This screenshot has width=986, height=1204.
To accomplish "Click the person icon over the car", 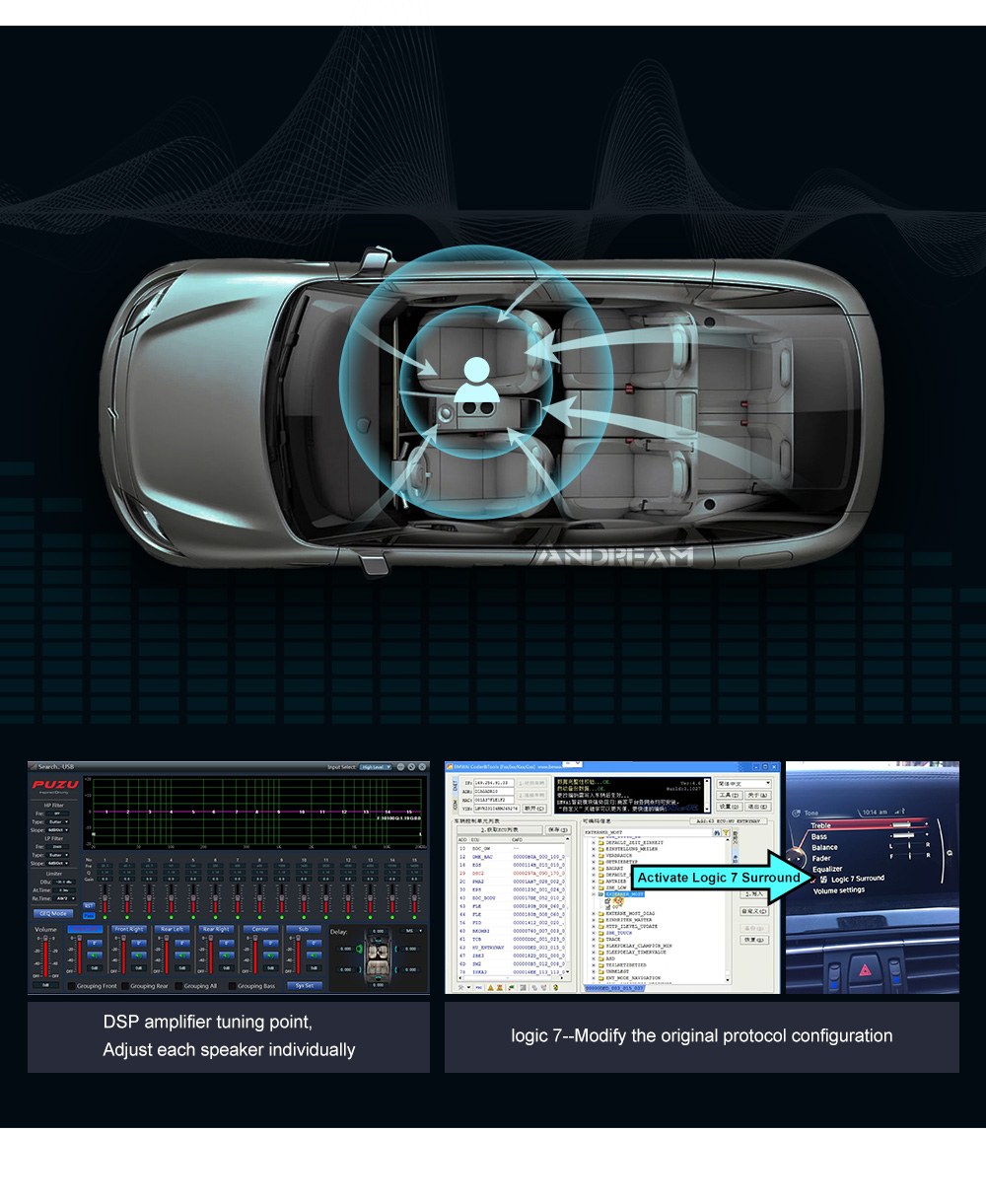I will 476,372.
